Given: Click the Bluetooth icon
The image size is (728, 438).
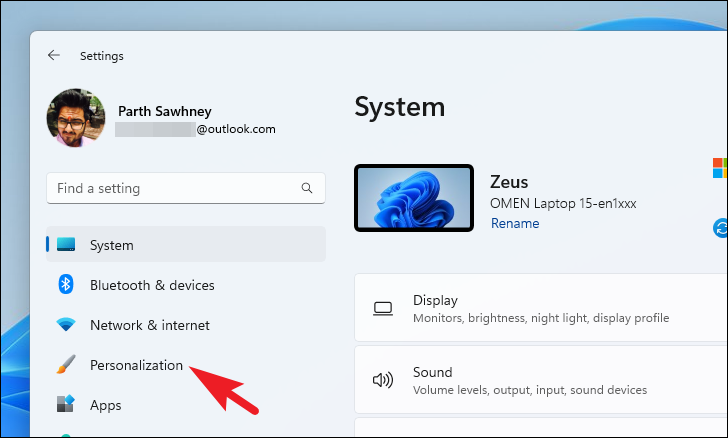Looking at the screenshot, I should [x=66, y=284].
